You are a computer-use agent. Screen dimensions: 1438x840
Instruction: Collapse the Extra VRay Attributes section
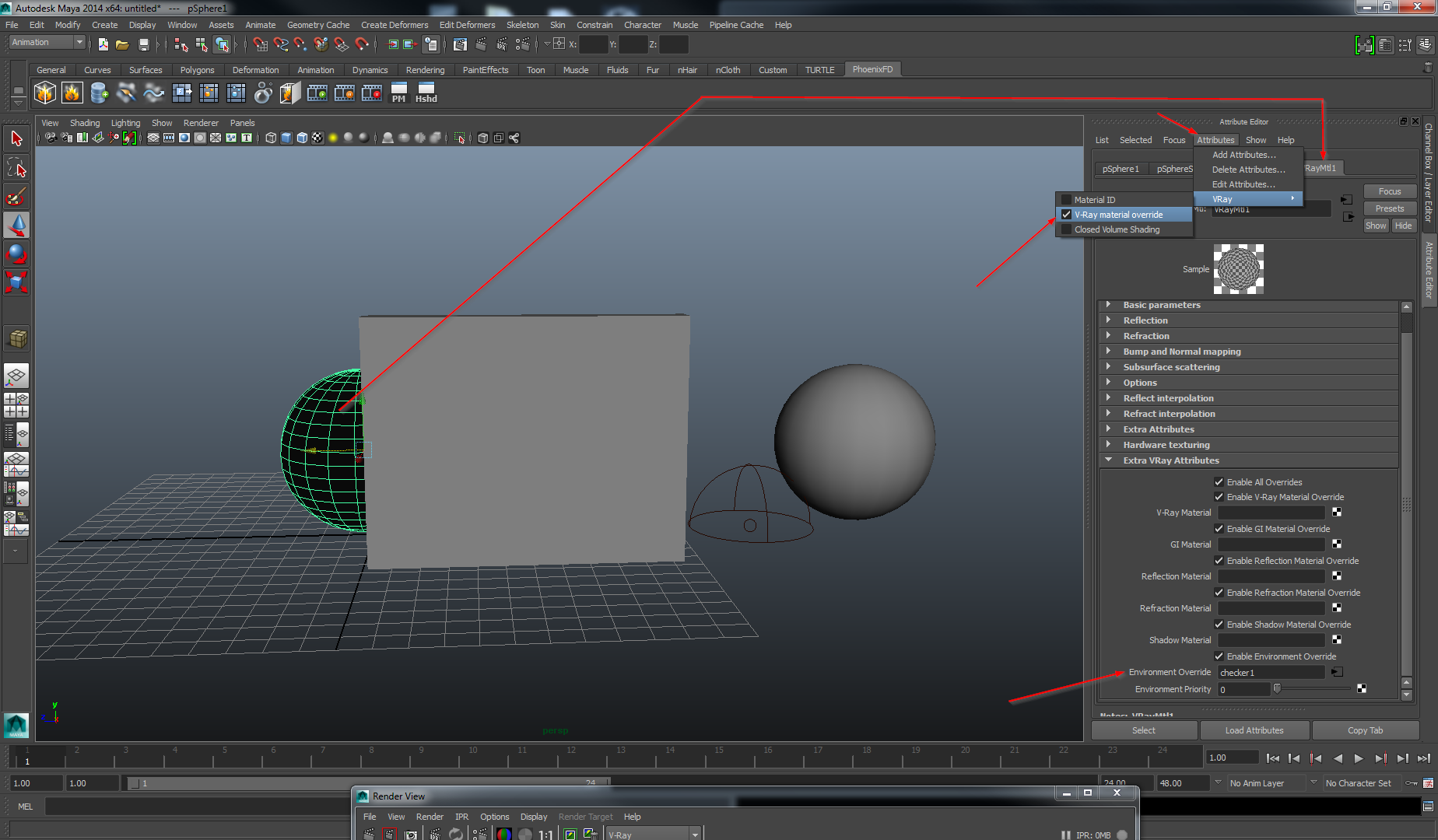coord(1249,460)
